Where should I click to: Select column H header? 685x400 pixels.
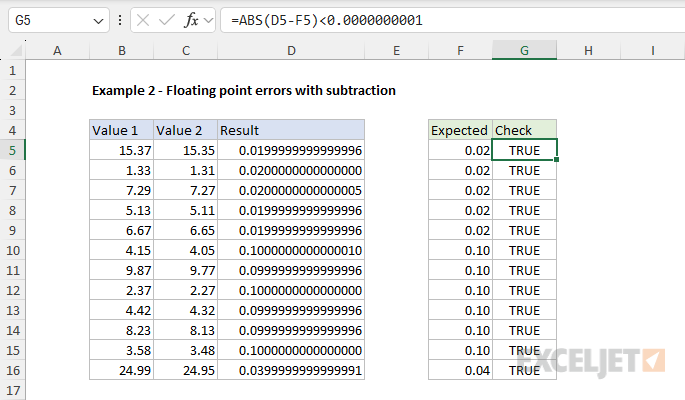click(588, 51)
